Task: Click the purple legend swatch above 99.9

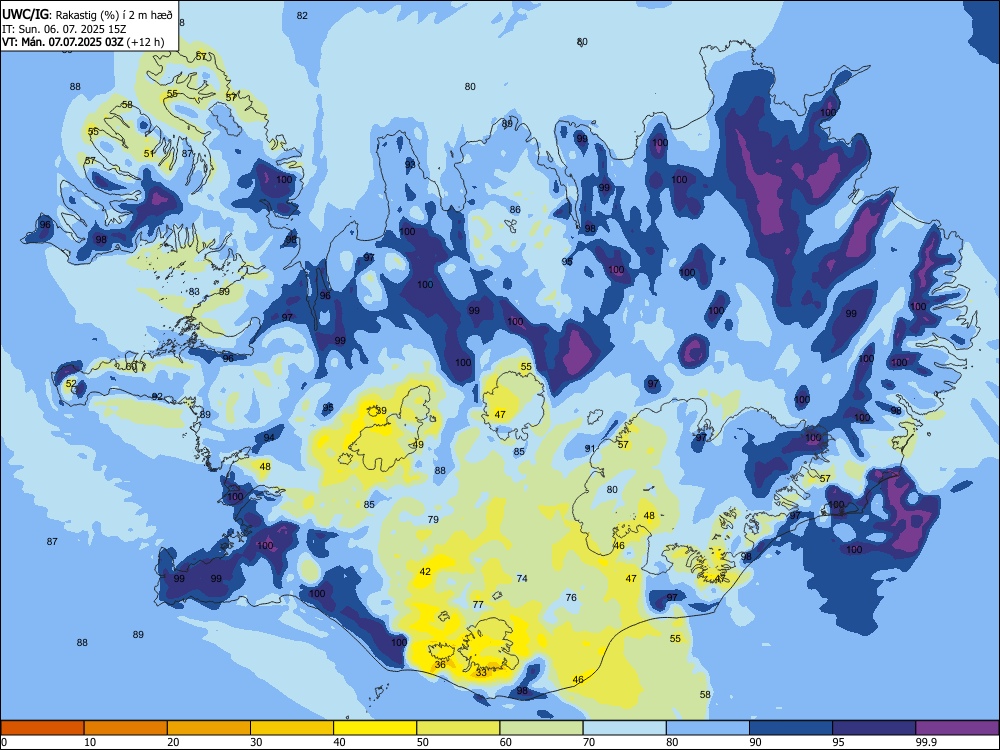Action: [x=957, y=728]
